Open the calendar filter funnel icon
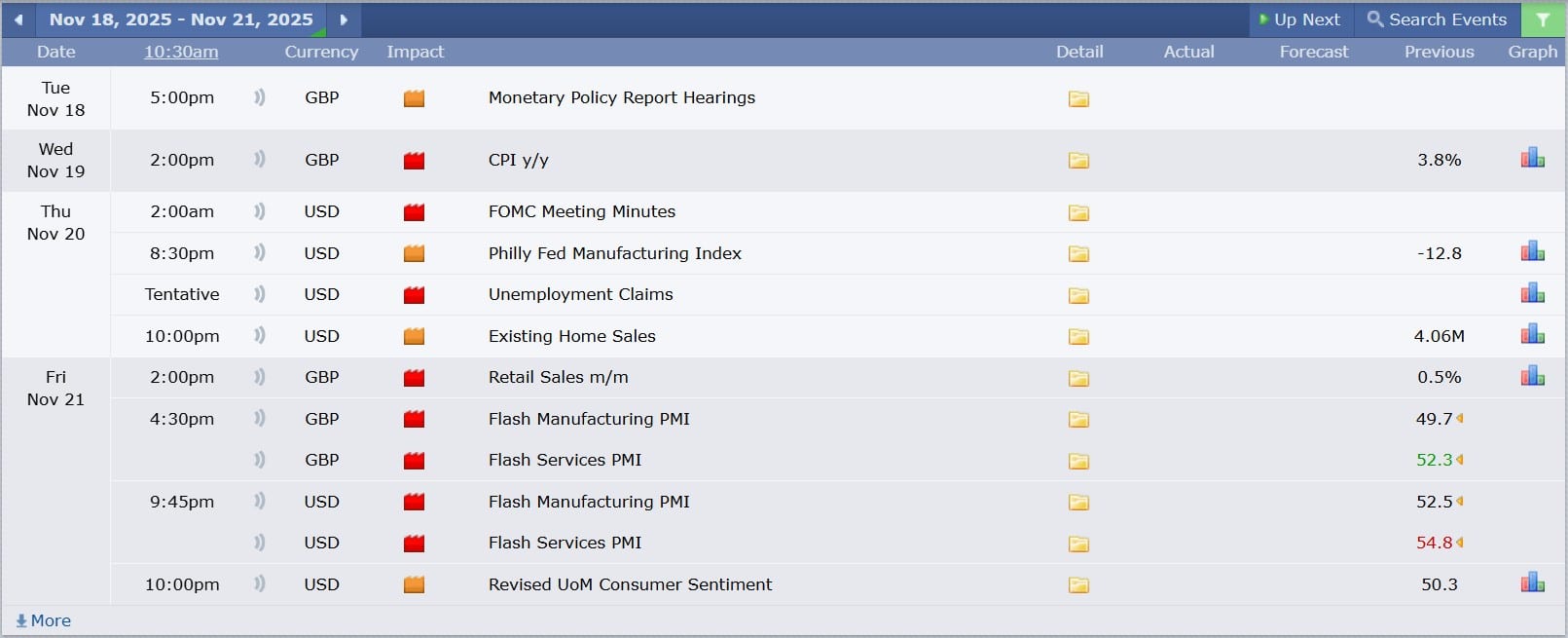Image resolution: width=1568 pixels, height=638 pixels. (1543, 19)
